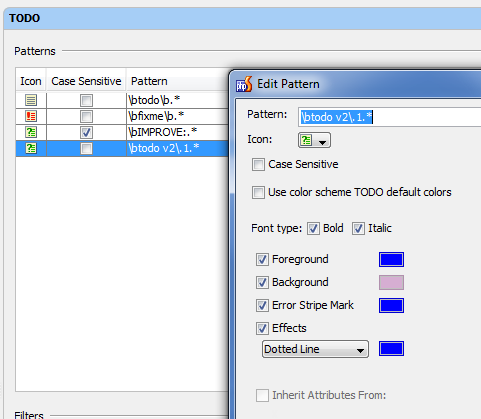Uncheck the Italic font type checkbox

(358, 229)
